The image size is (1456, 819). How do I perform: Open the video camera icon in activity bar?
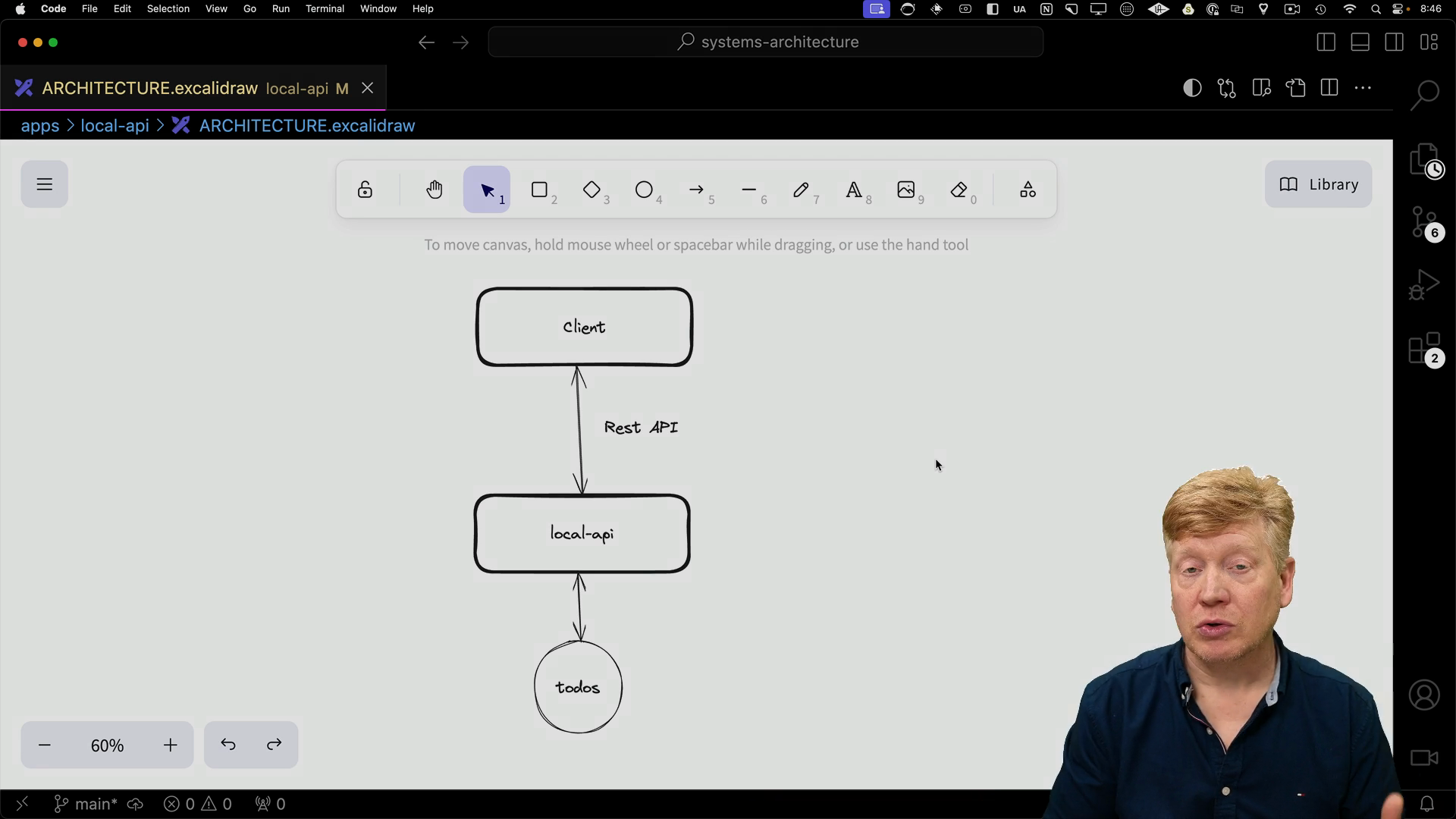coord(1424,758)
